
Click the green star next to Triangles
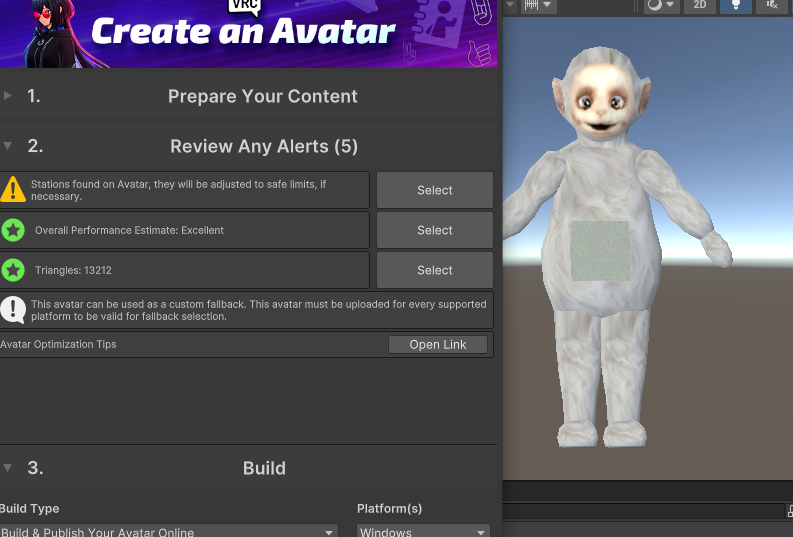point(13,270)
